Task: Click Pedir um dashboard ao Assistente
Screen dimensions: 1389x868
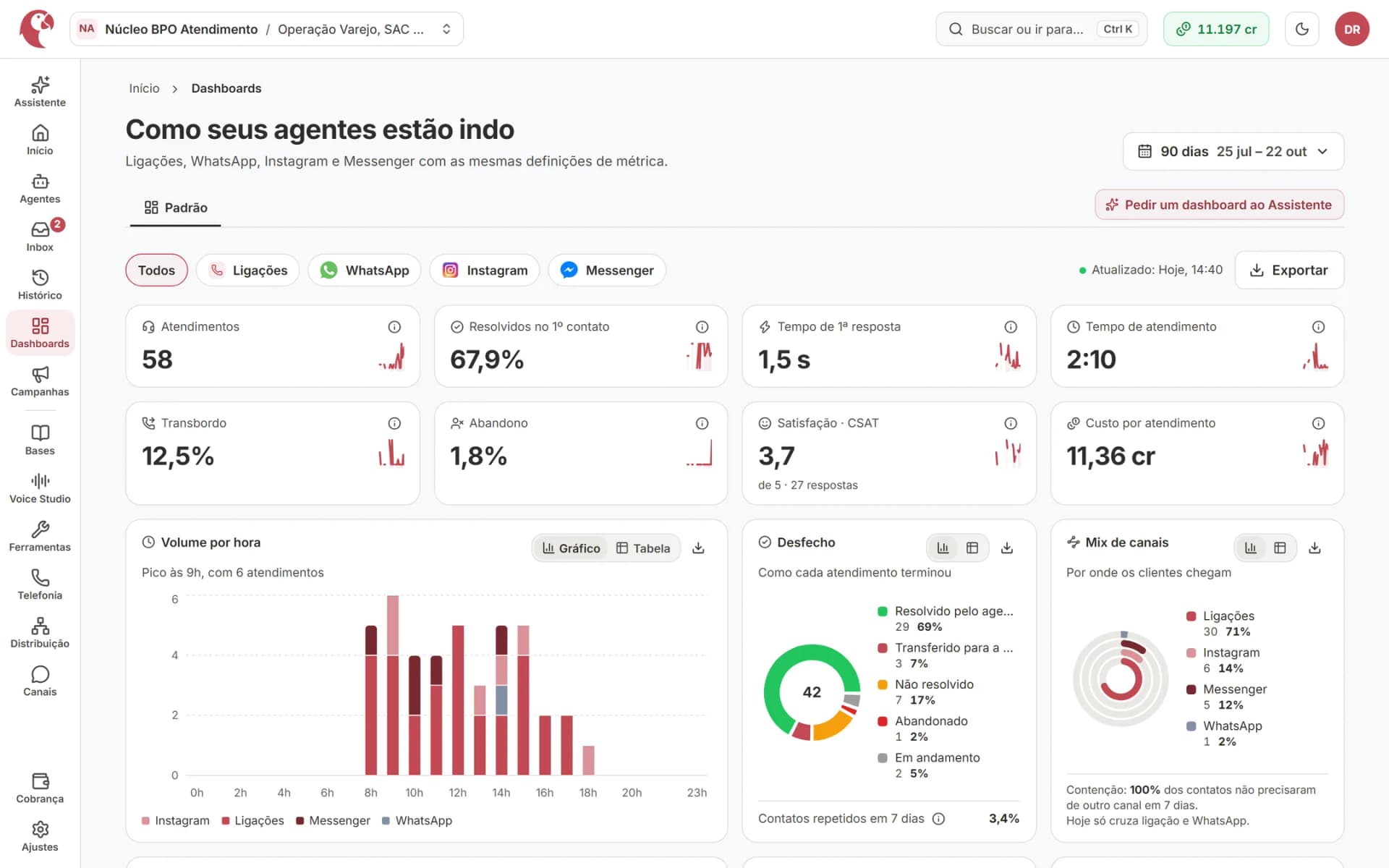Action: click(x=1220, y=205)
